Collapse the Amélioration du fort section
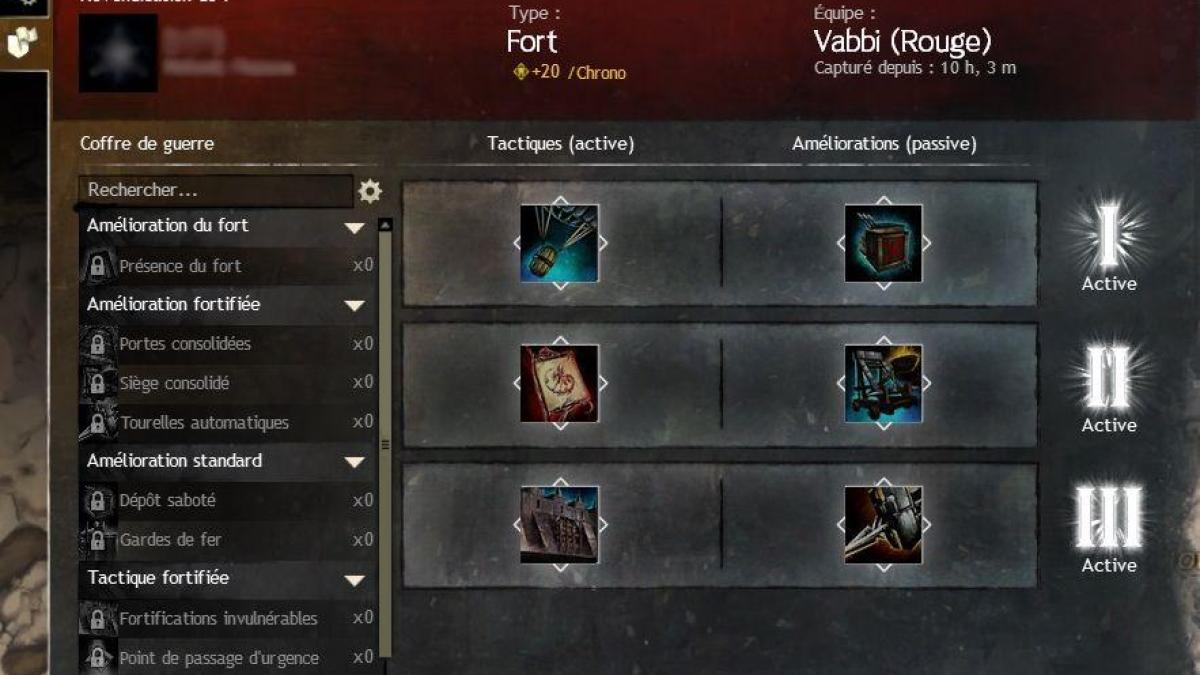 click(x=354, y=228)
